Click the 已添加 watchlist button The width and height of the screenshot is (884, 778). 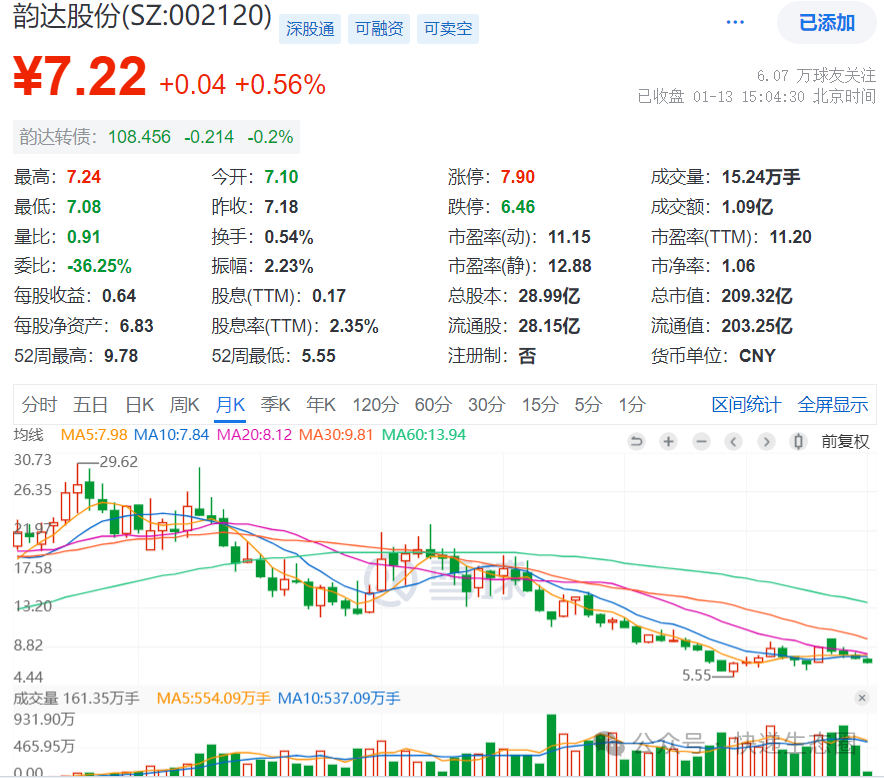click(827, 23)
